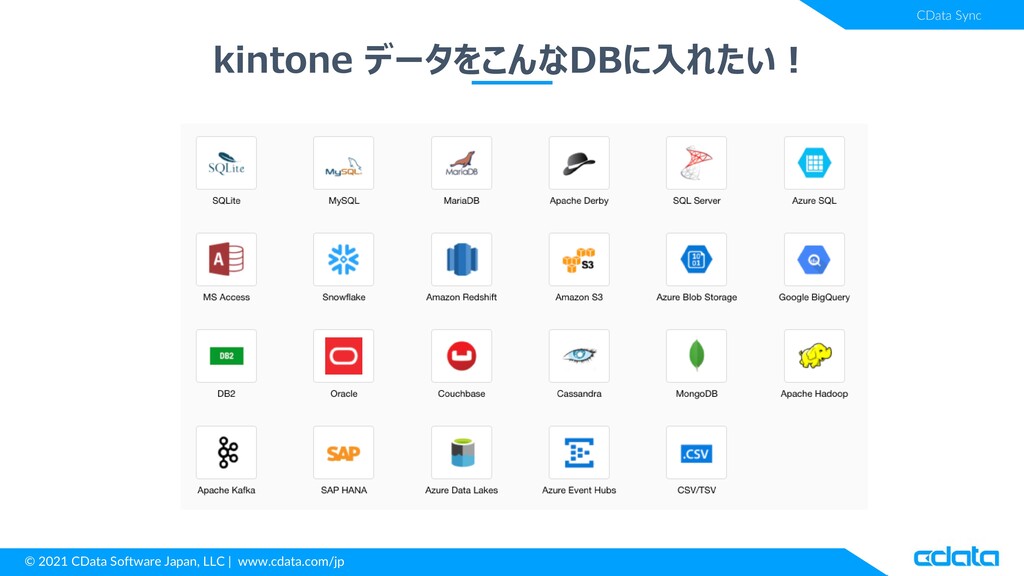Click the MS Access icon
Screen dimensions: 1024x576
pos(226,259)
